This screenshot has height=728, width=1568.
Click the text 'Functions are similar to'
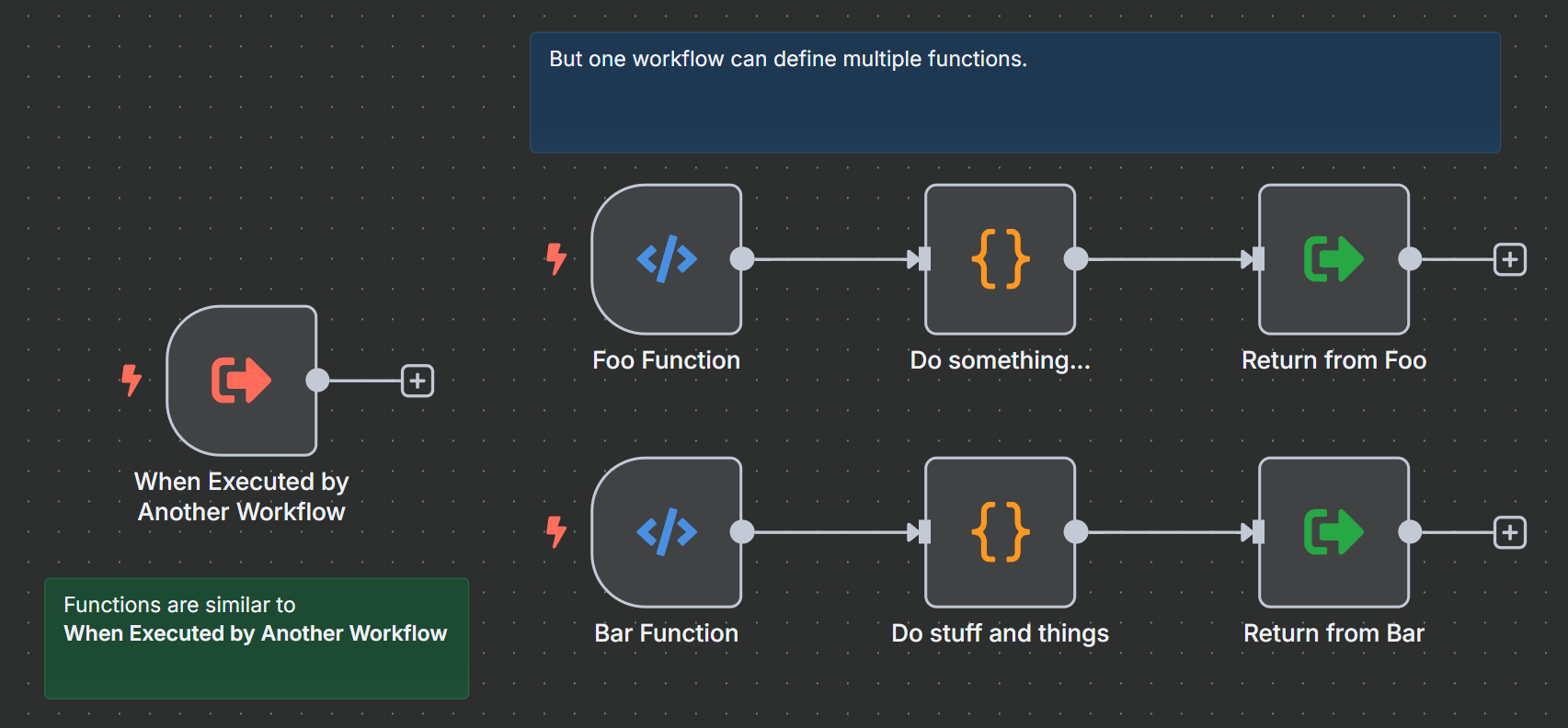(x=179, y=605)
